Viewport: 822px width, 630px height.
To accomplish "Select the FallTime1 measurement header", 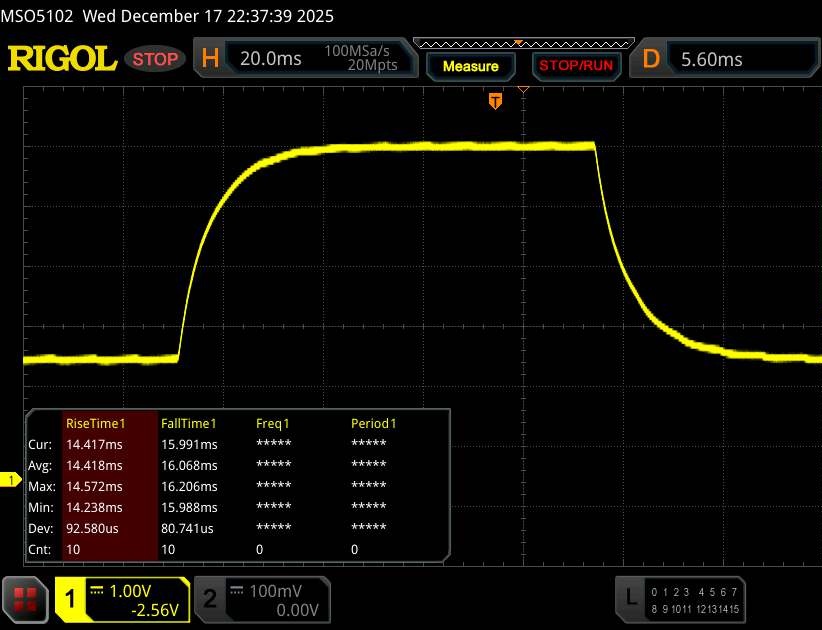I will 189,423.
